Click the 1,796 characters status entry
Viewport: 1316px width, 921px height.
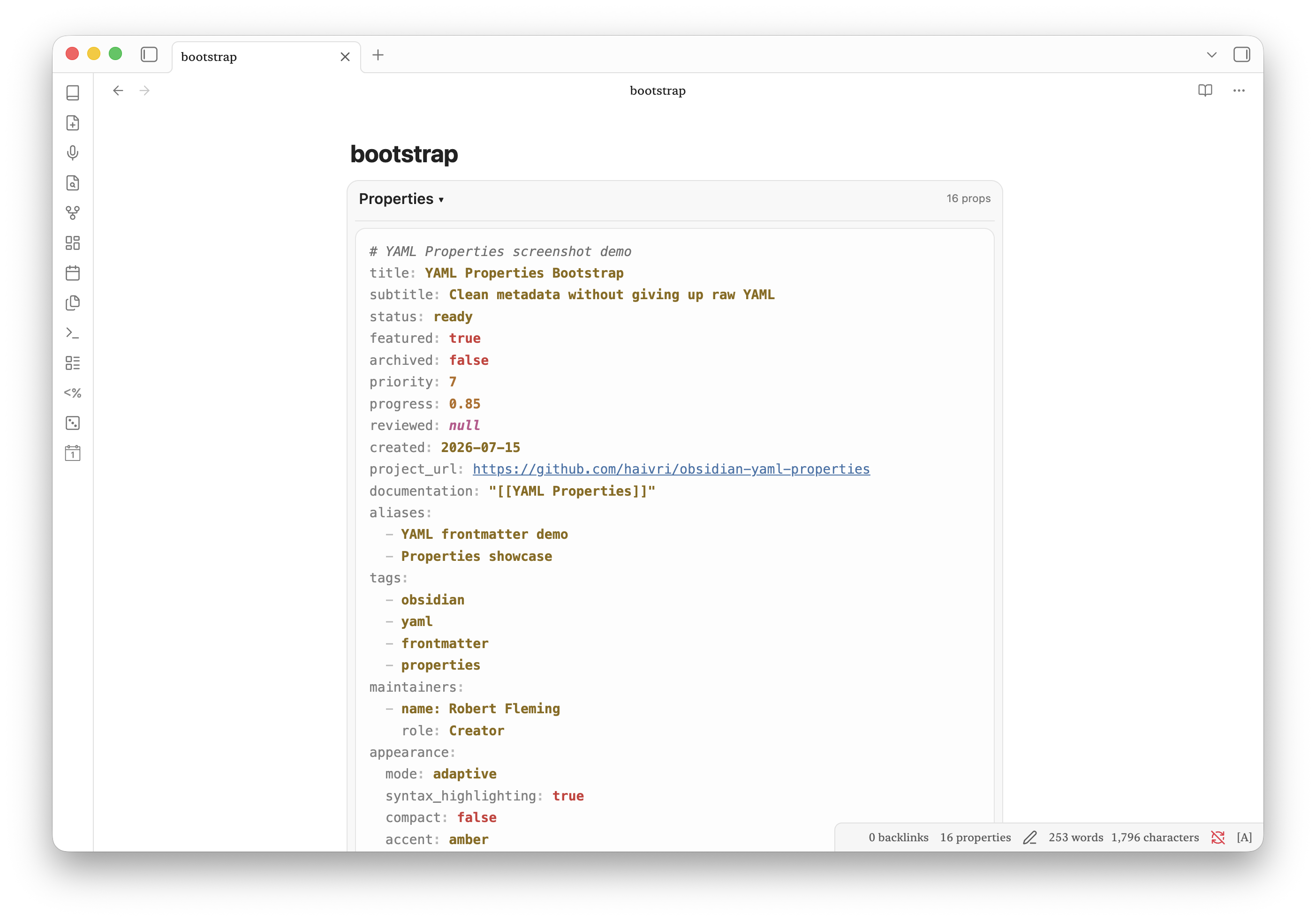[1155, 838]
